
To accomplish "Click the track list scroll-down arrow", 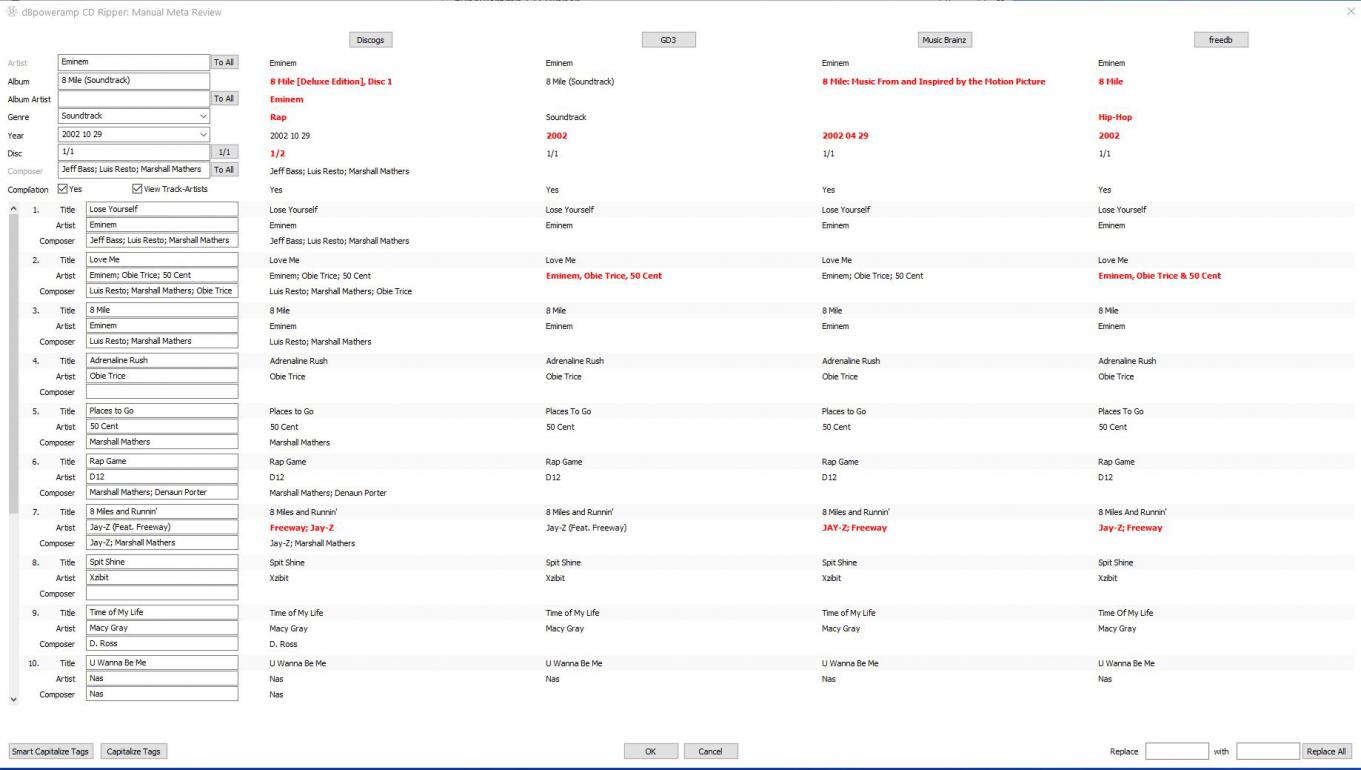I will point(13,700).
